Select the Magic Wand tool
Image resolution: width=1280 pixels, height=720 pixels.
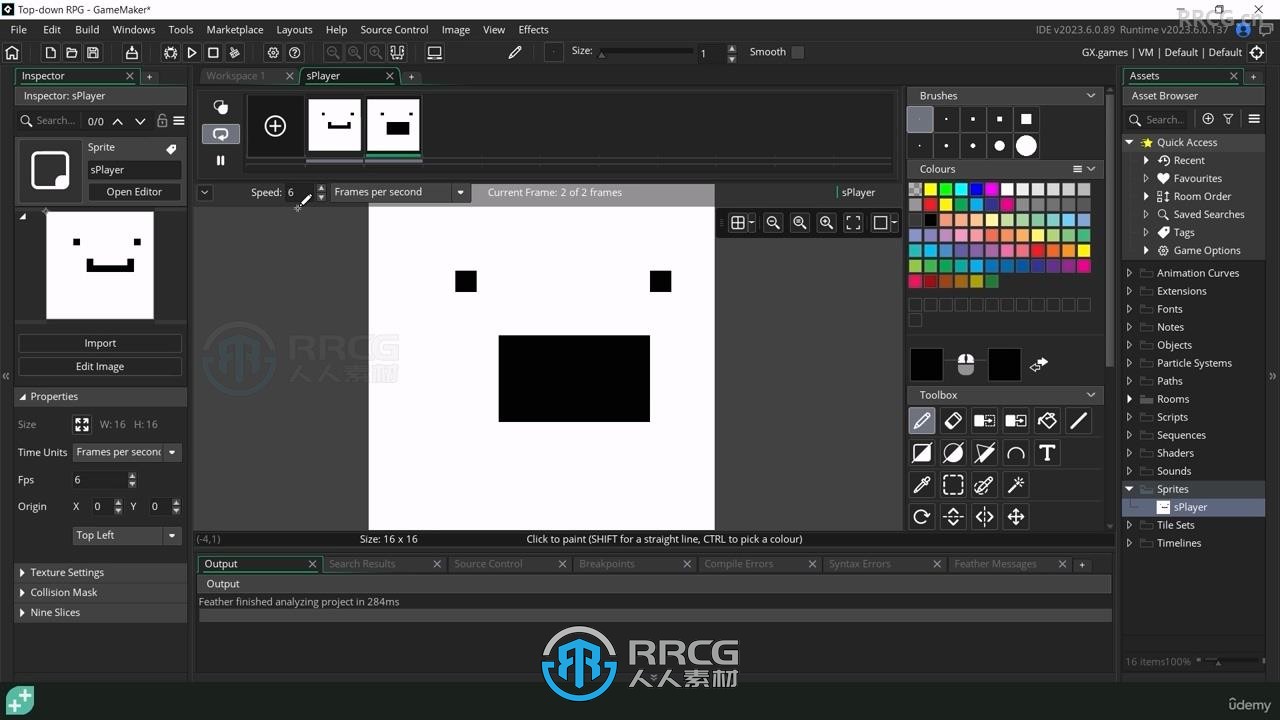click(1016, 485)
